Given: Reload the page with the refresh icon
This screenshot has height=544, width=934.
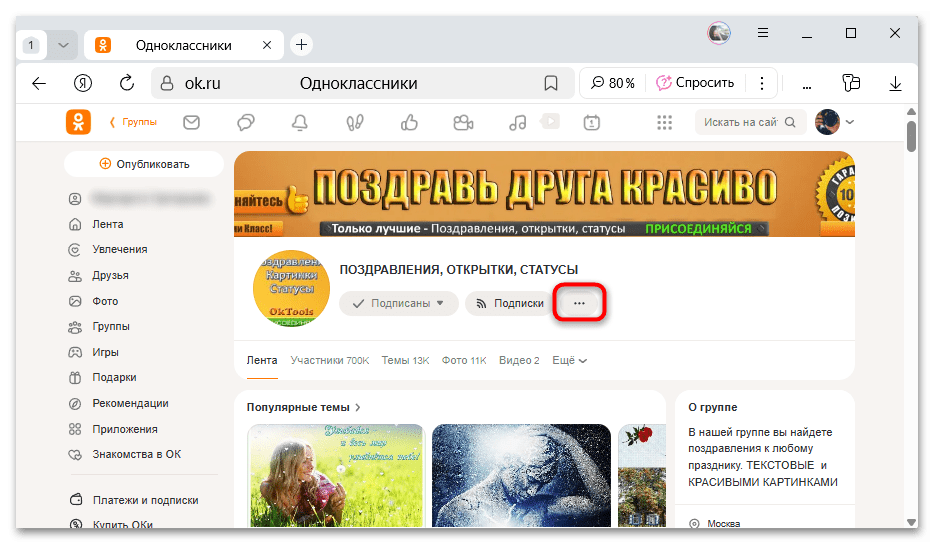Looking at the screenshot, I should point(126,83).
